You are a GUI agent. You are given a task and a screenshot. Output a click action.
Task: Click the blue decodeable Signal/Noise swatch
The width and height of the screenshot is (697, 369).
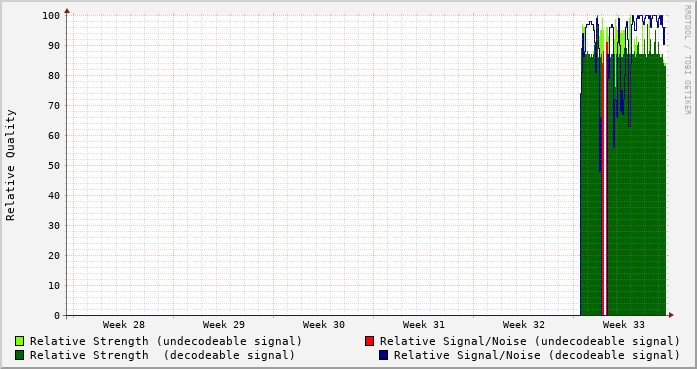383,355
